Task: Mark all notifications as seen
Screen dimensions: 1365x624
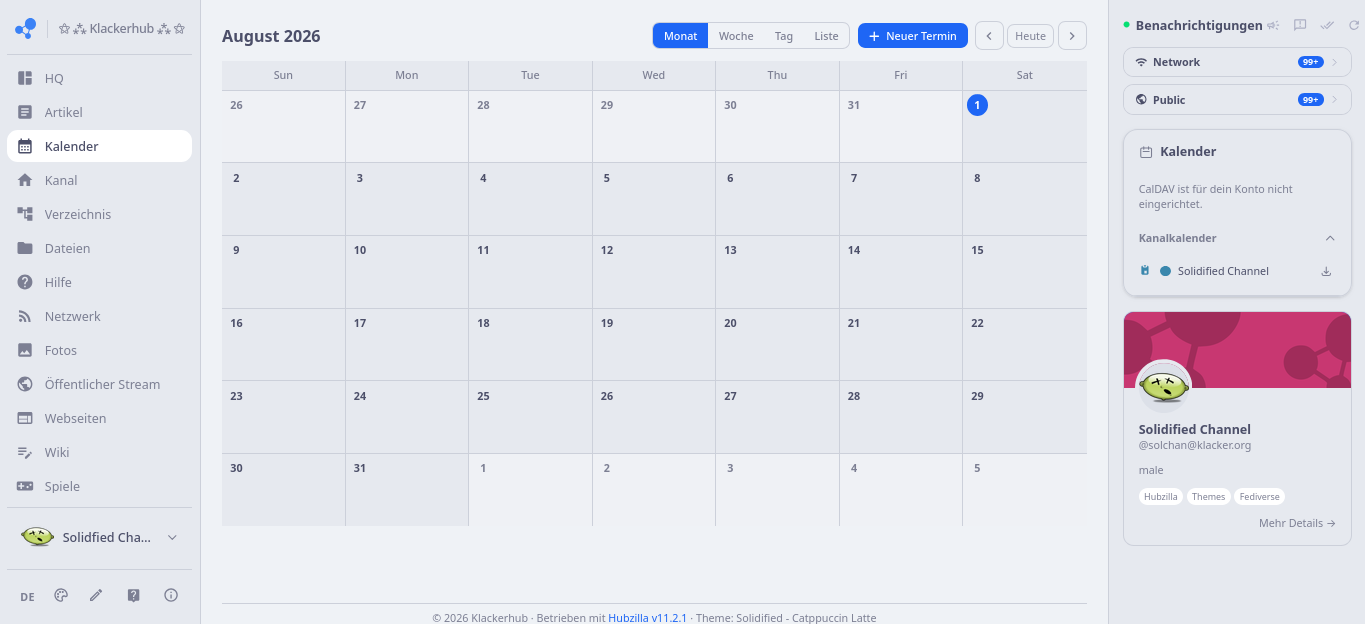Action: [1327, 25]
